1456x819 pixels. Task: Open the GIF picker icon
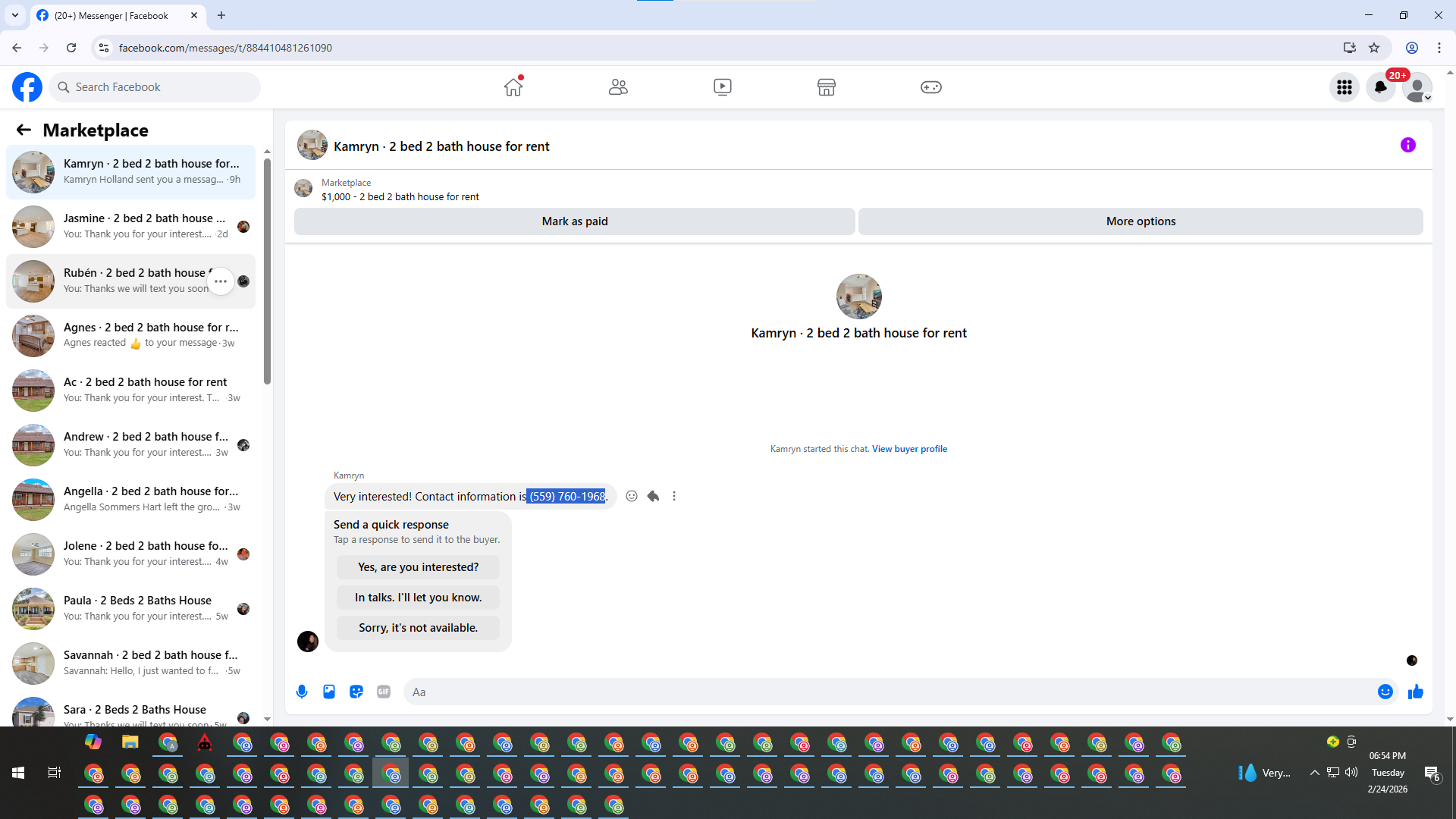point(384,692)
